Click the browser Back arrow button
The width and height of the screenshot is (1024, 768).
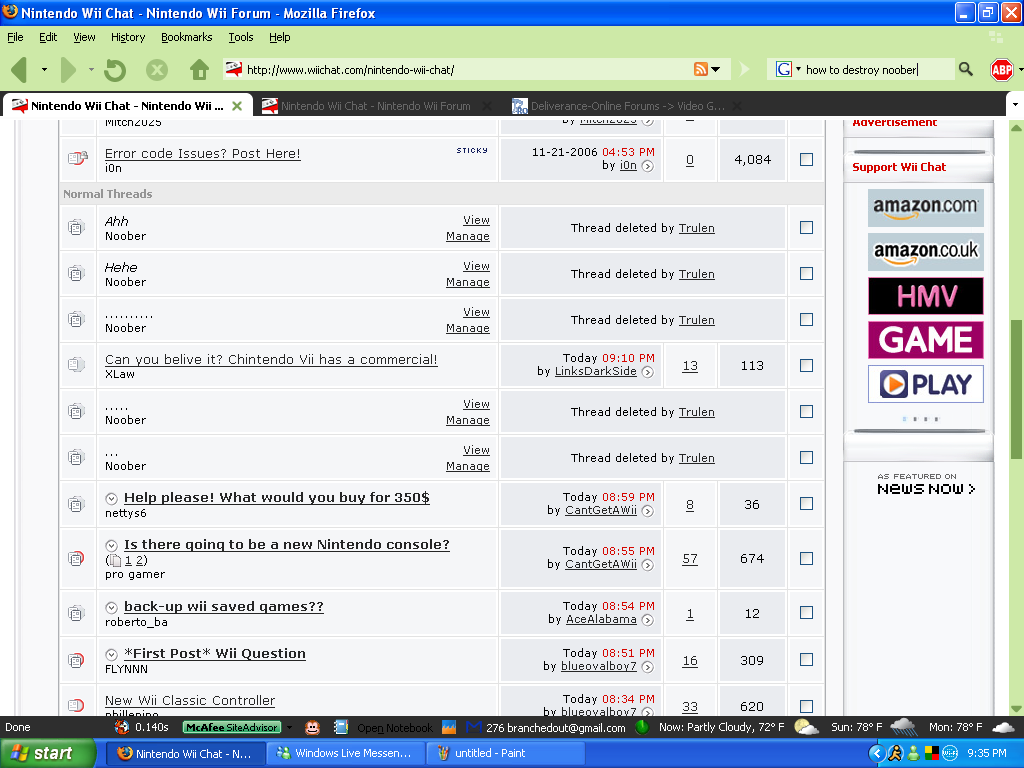(x=19, y=69)
